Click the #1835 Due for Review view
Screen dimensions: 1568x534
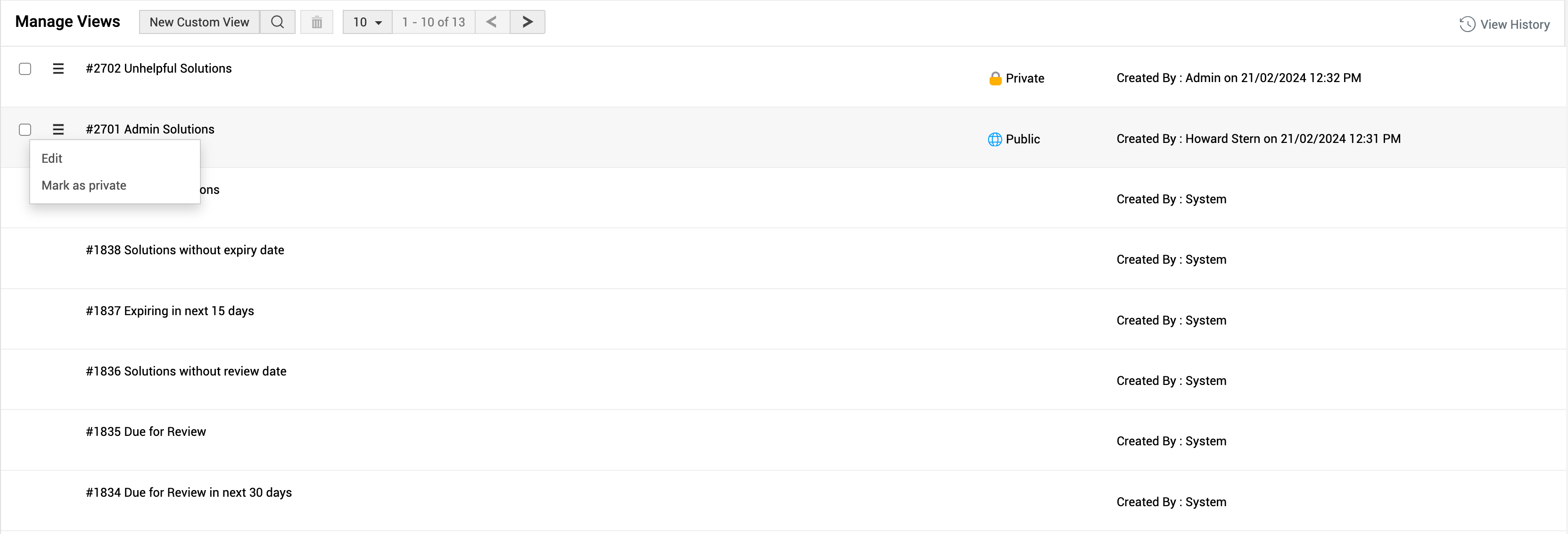146,431
